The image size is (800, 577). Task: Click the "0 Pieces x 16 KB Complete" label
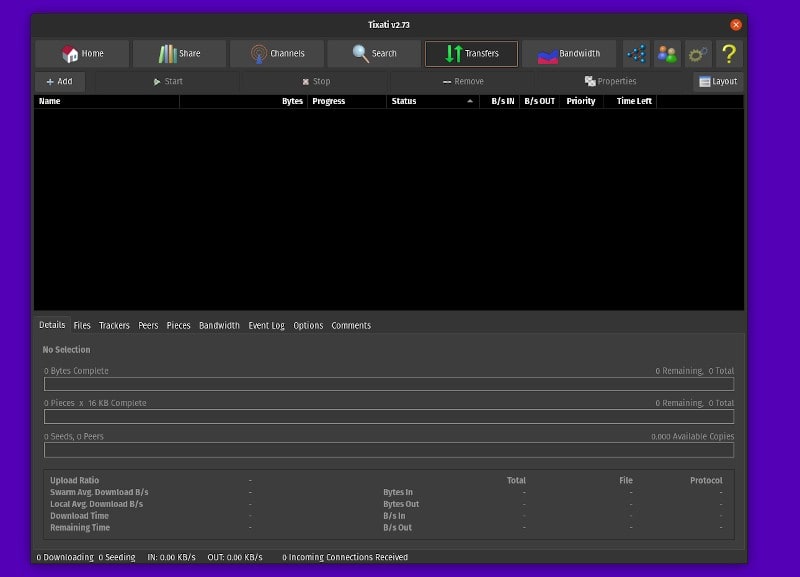(95, 403)
